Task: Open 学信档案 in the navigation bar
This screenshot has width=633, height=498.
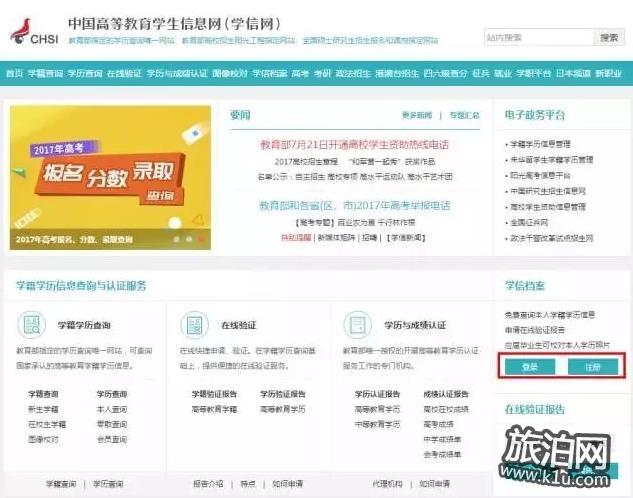Action: point(270,73)
